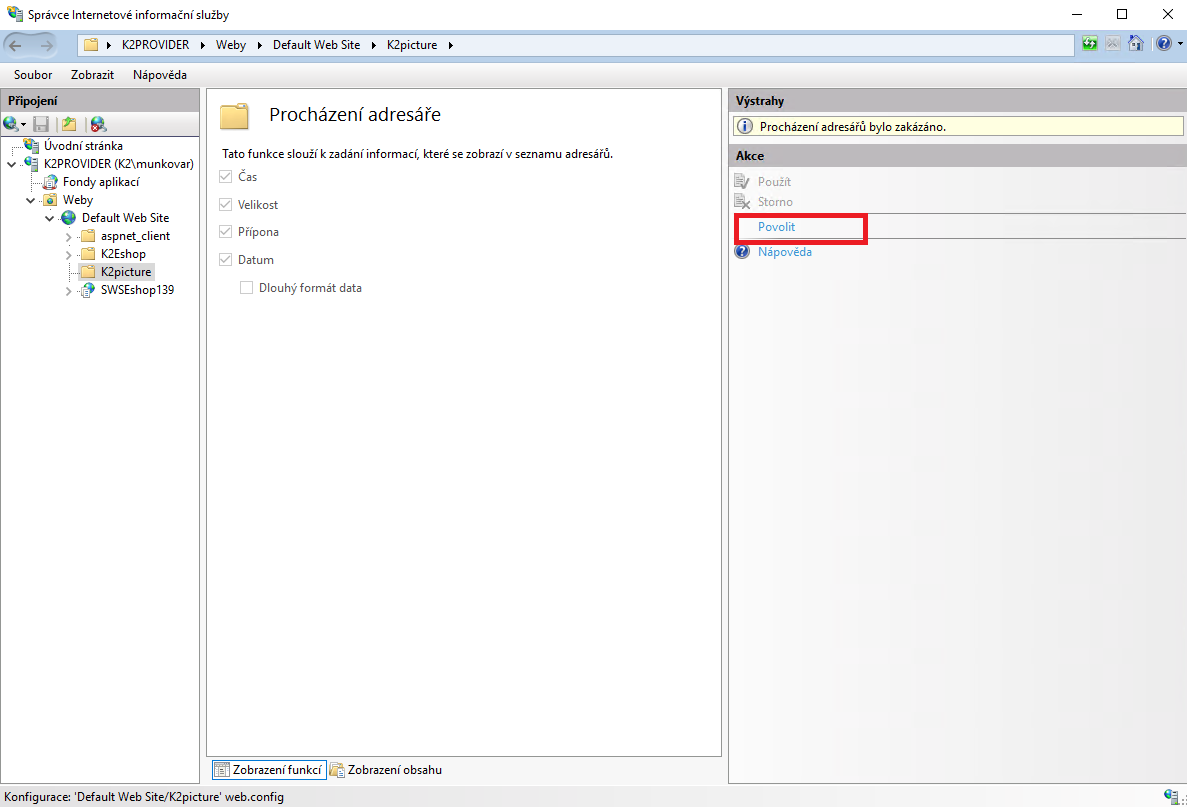Click the Použít apply icon
The width and height of the screenshot is (1187, 807).
(x=742, y=182)
